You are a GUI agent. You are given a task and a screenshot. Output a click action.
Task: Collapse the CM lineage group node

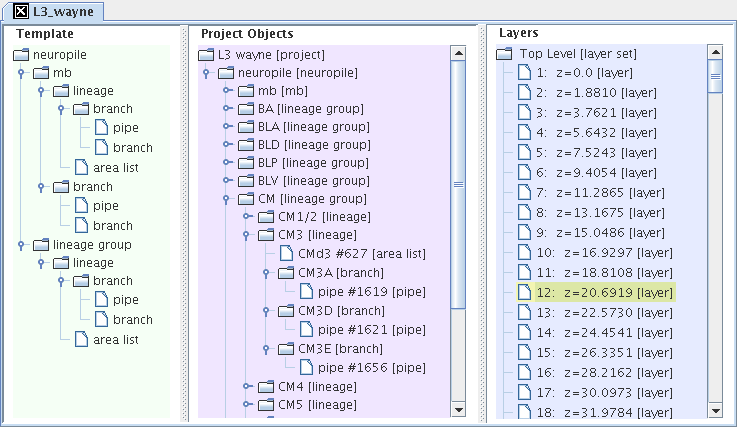(x=226, y=199)
